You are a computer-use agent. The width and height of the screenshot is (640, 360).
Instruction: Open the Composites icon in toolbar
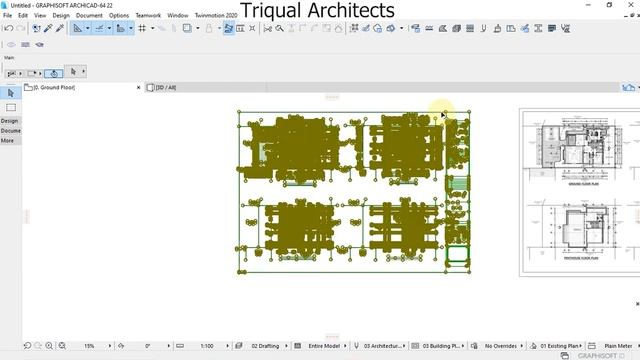[x=456, y=28]
